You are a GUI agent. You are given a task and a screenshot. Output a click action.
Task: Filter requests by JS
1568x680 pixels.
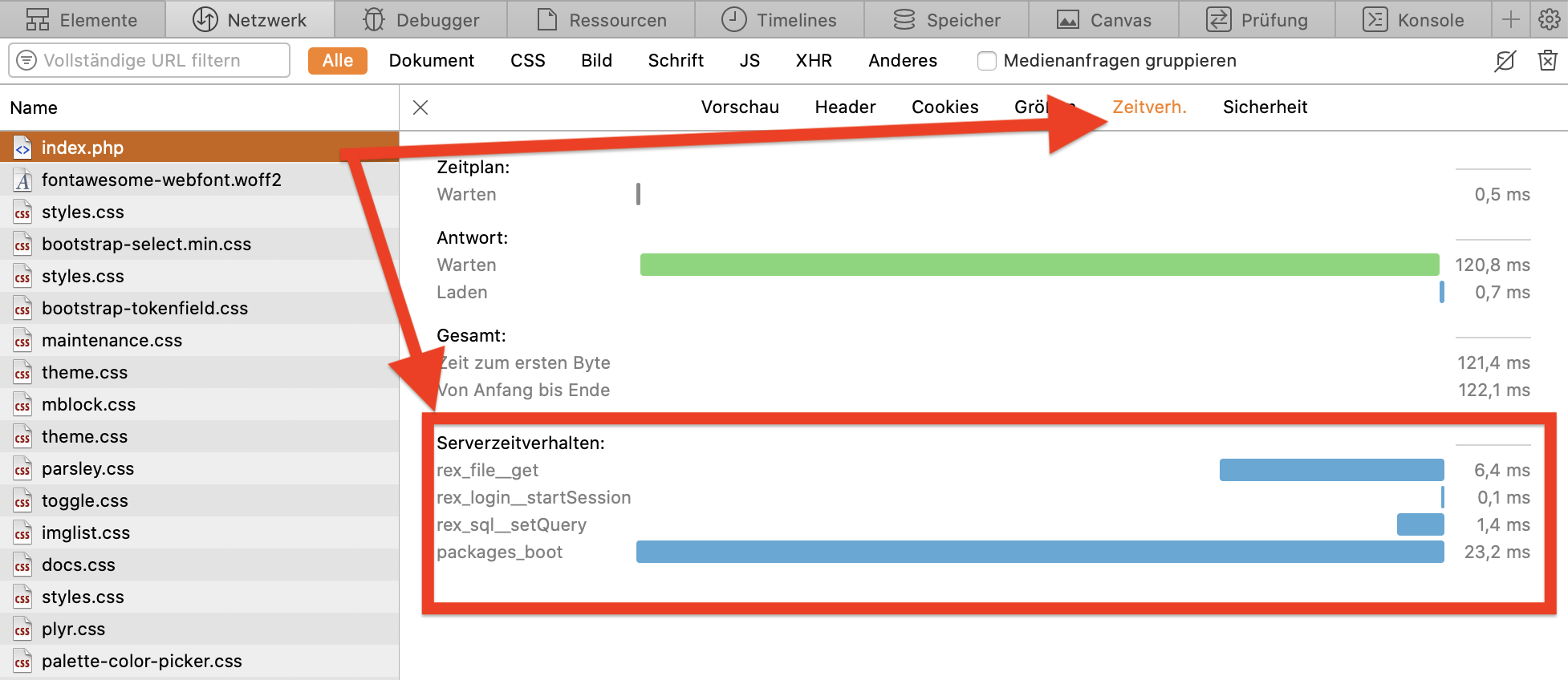click(x=749, y=60)
